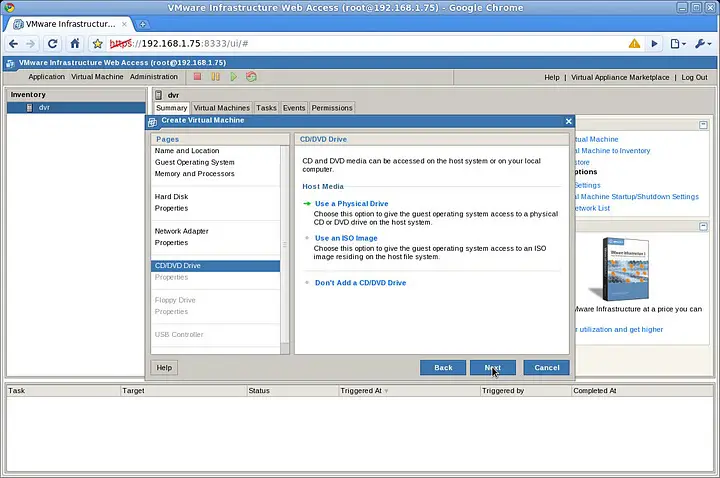Open the Chrome page menu icon
The image size is (720, 478).
[x=678, y=44]
